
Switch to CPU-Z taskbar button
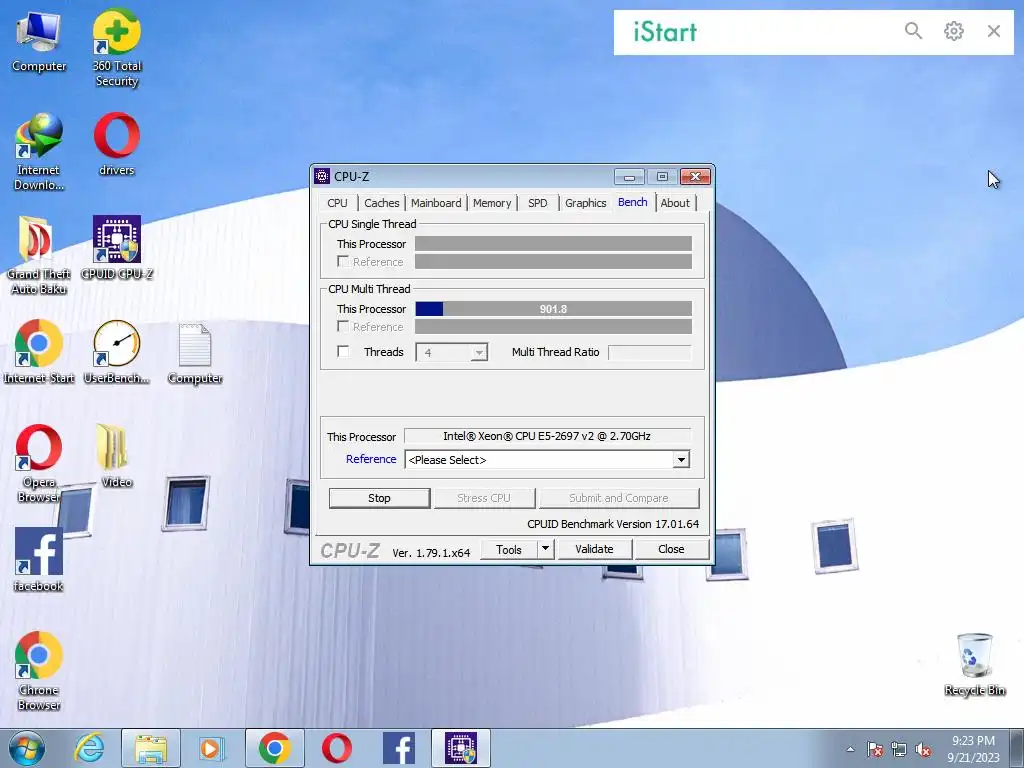(460, 748)
